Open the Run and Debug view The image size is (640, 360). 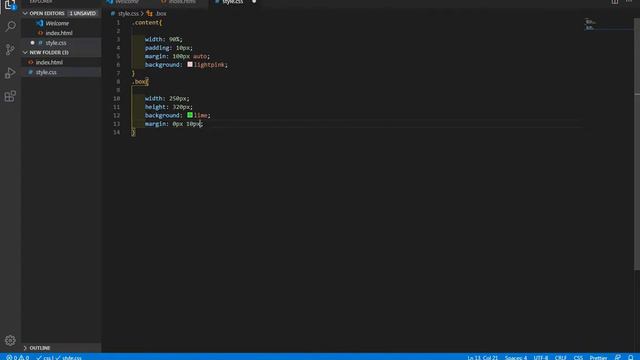tap(10, 73)
